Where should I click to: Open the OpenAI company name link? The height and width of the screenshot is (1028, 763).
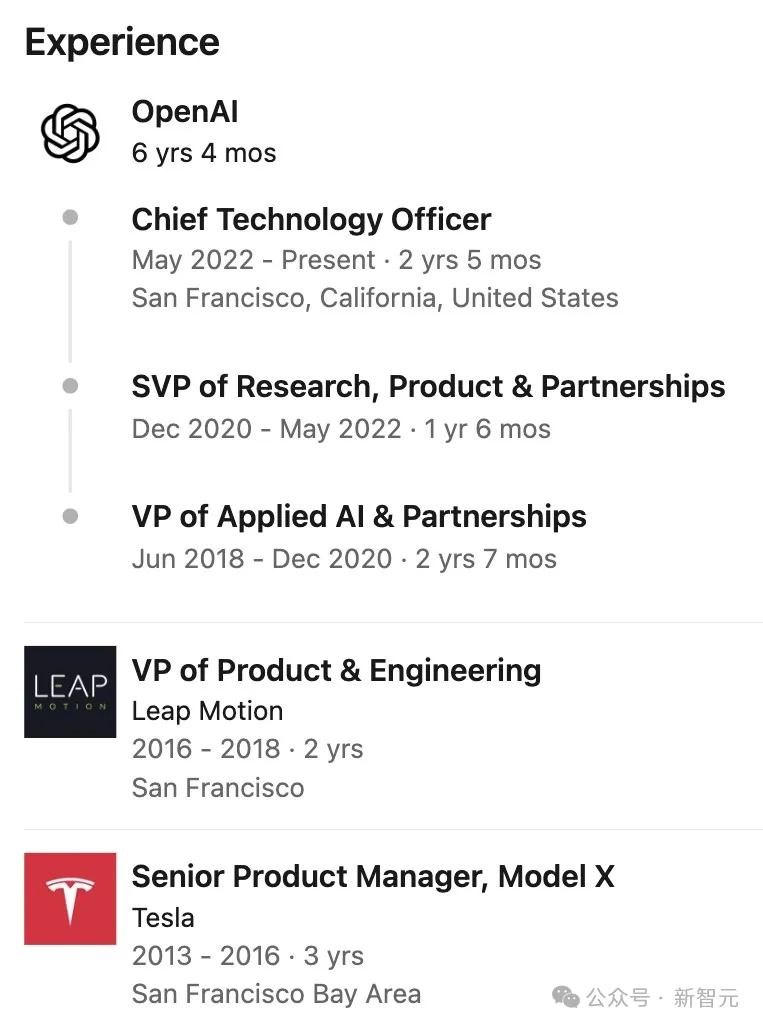click(x=185, y=111)
